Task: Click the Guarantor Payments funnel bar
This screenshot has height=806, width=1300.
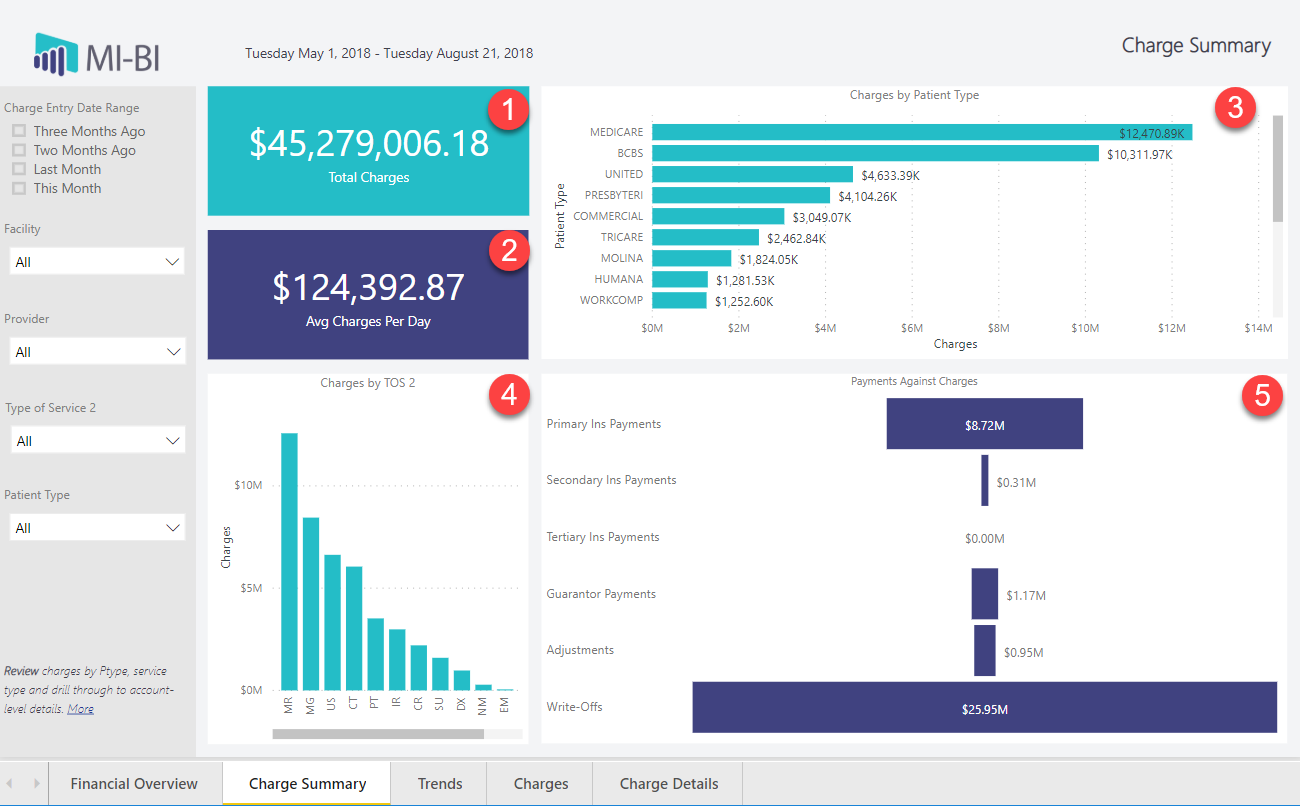Action: pyautogui.click(x=985, y=594)
